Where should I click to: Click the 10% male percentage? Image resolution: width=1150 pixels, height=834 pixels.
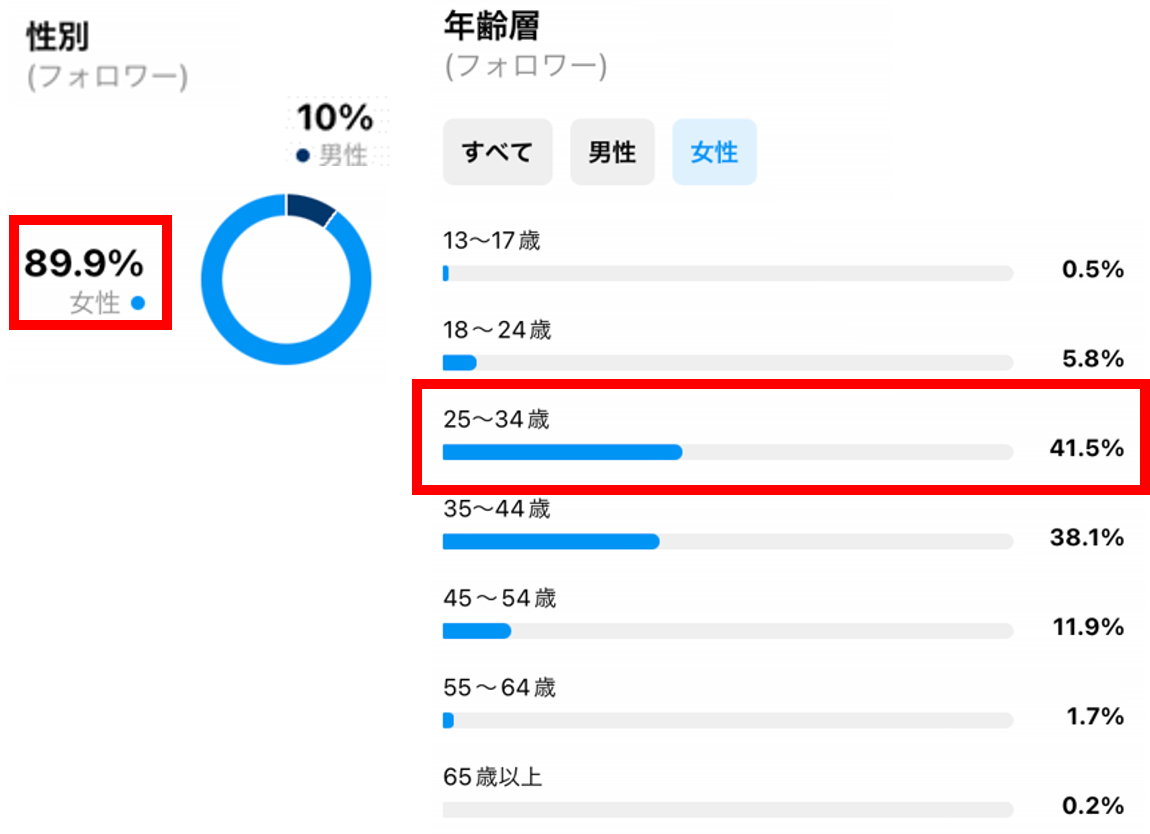pos(335,118)
